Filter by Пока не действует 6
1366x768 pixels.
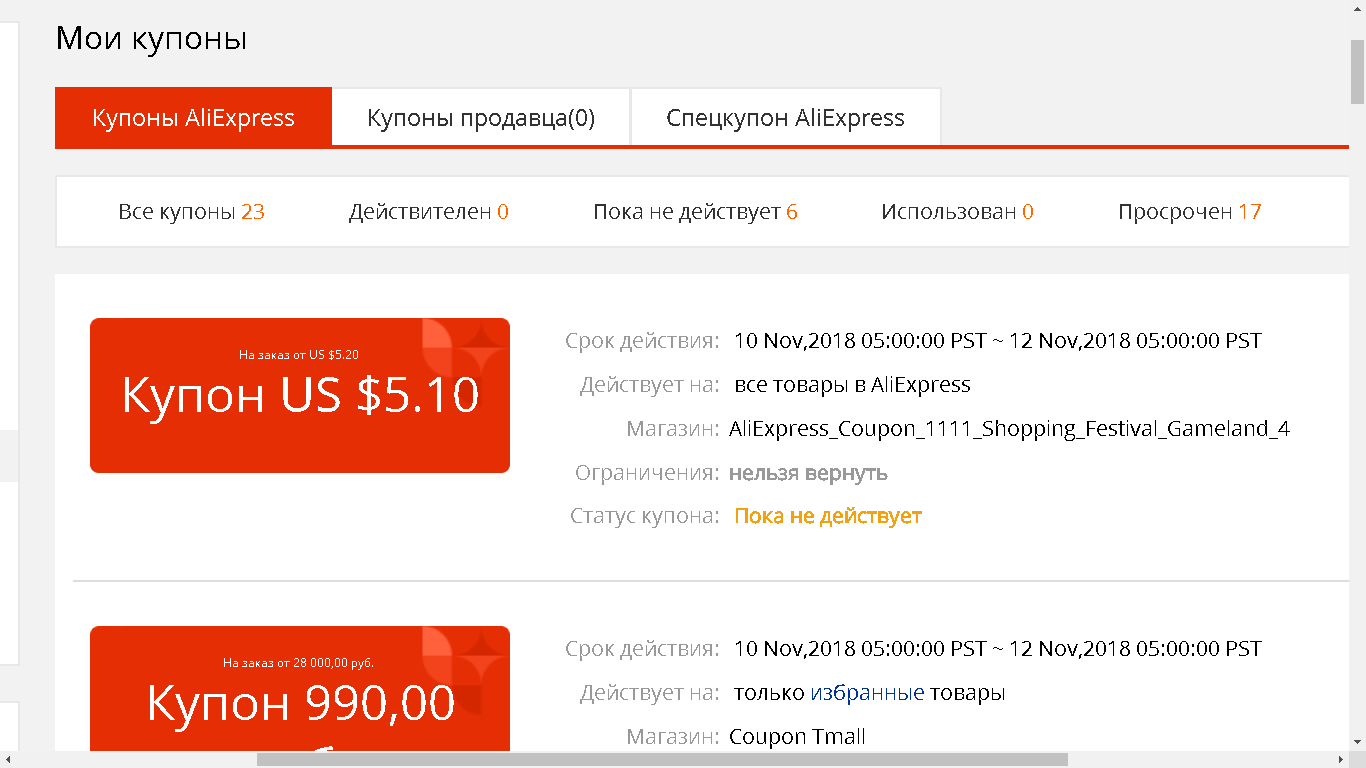point(695,211)
